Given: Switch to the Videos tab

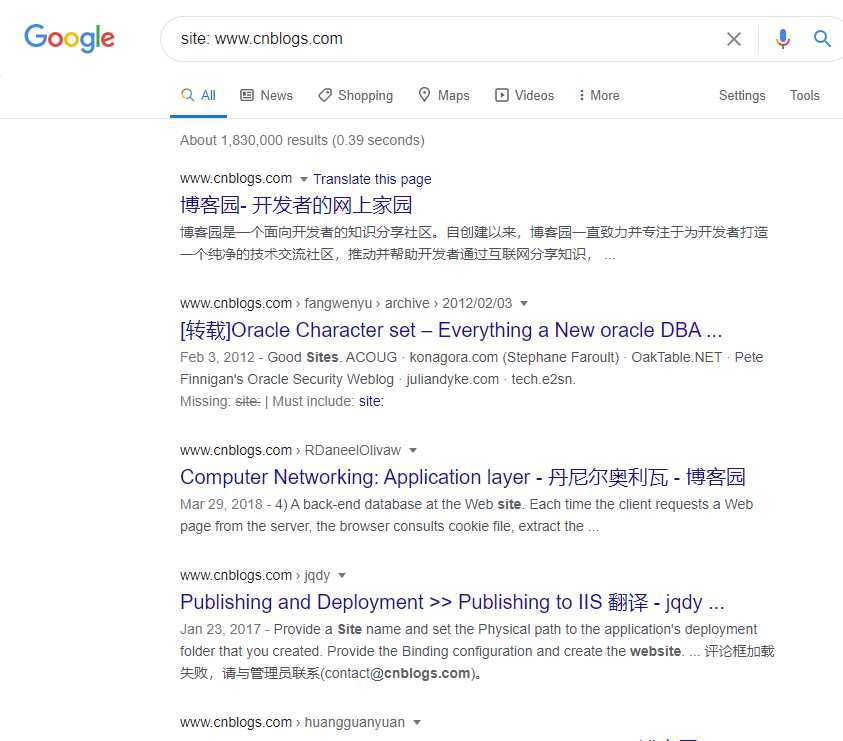Looking at the screenshot, I should tap(524, 95).
